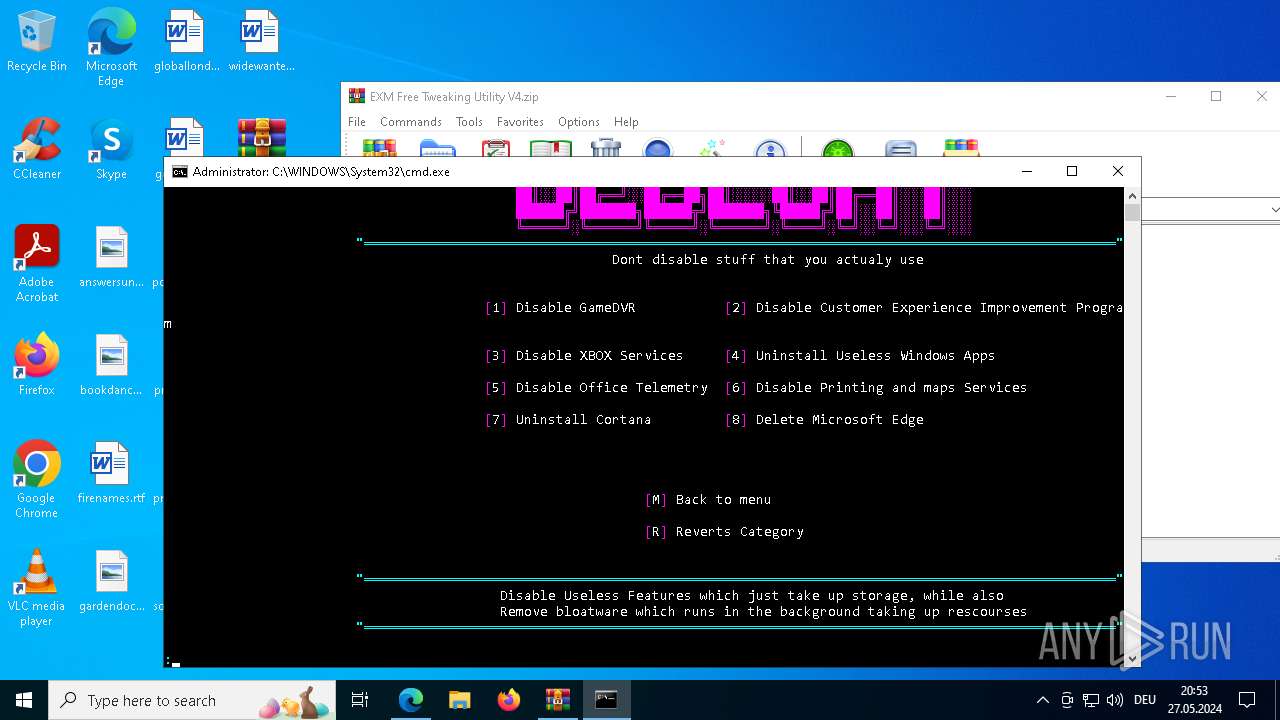The width and height of the screenshot is (1280, 720).
Task: Select the Google Chrome desktop shortcut
Action: (x=37, y=480)
